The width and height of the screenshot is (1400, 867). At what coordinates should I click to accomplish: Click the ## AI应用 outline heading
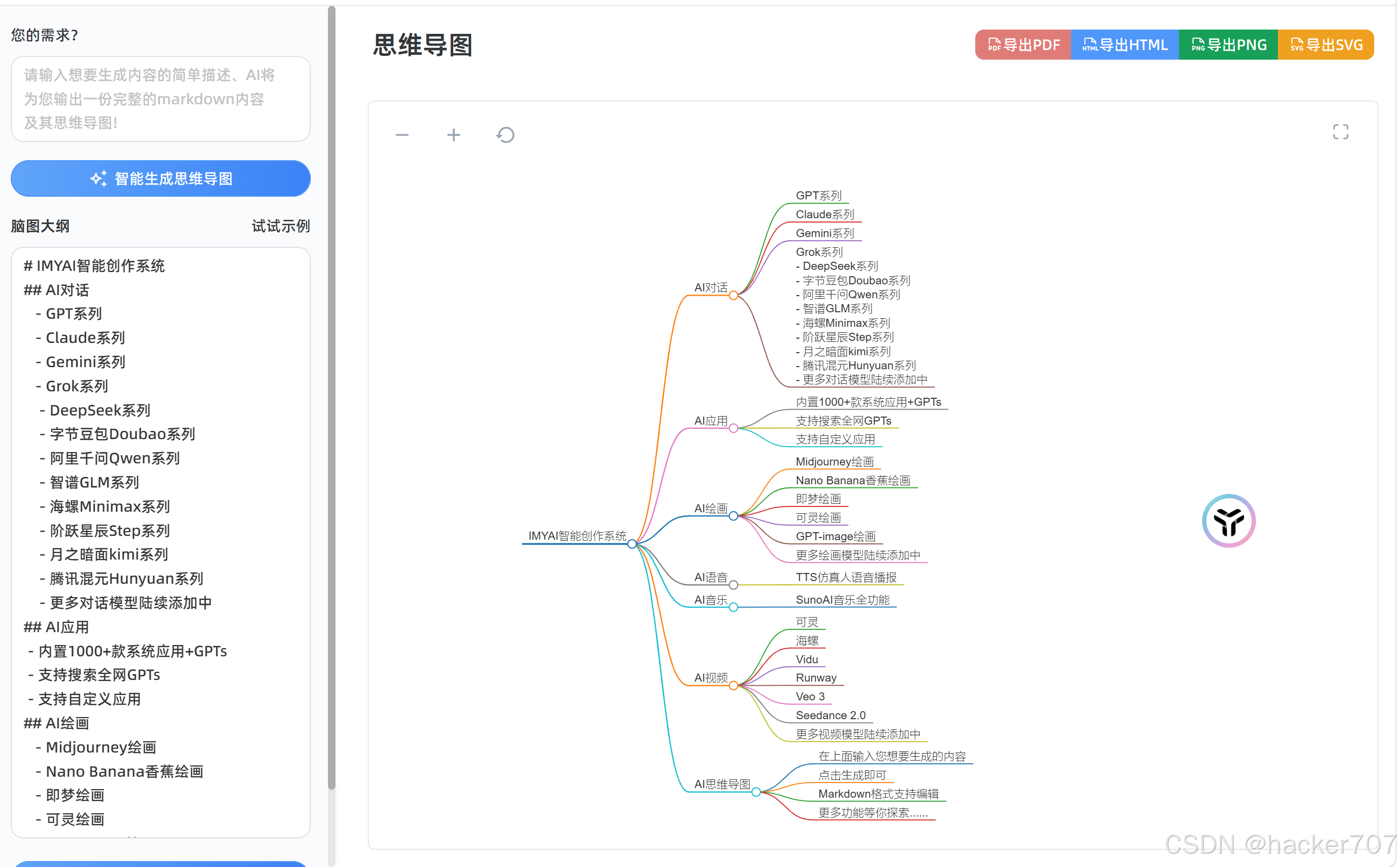56,627
